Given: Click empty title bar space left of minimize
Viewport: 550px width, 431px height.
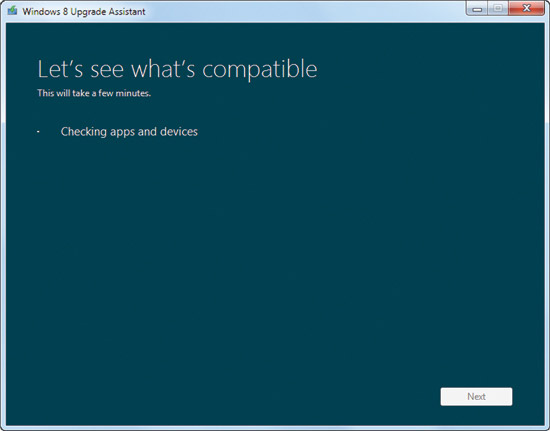Looking at the screenshot, I should (305, 11).
